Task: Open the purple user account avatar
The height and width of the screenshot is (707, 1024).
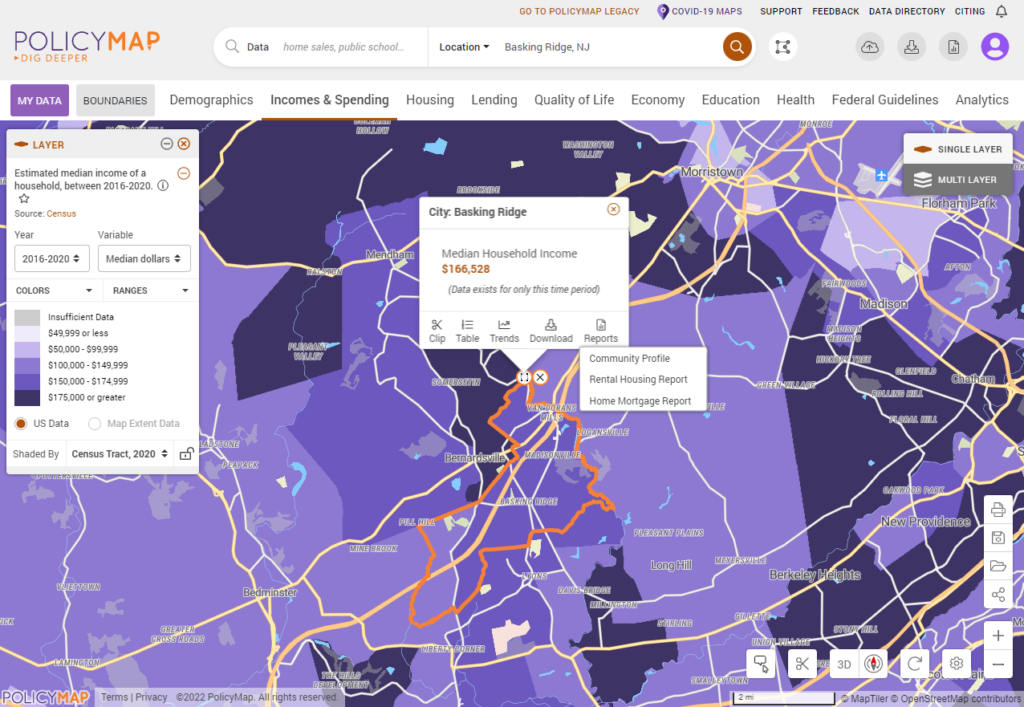Action: tap(995, 47)
